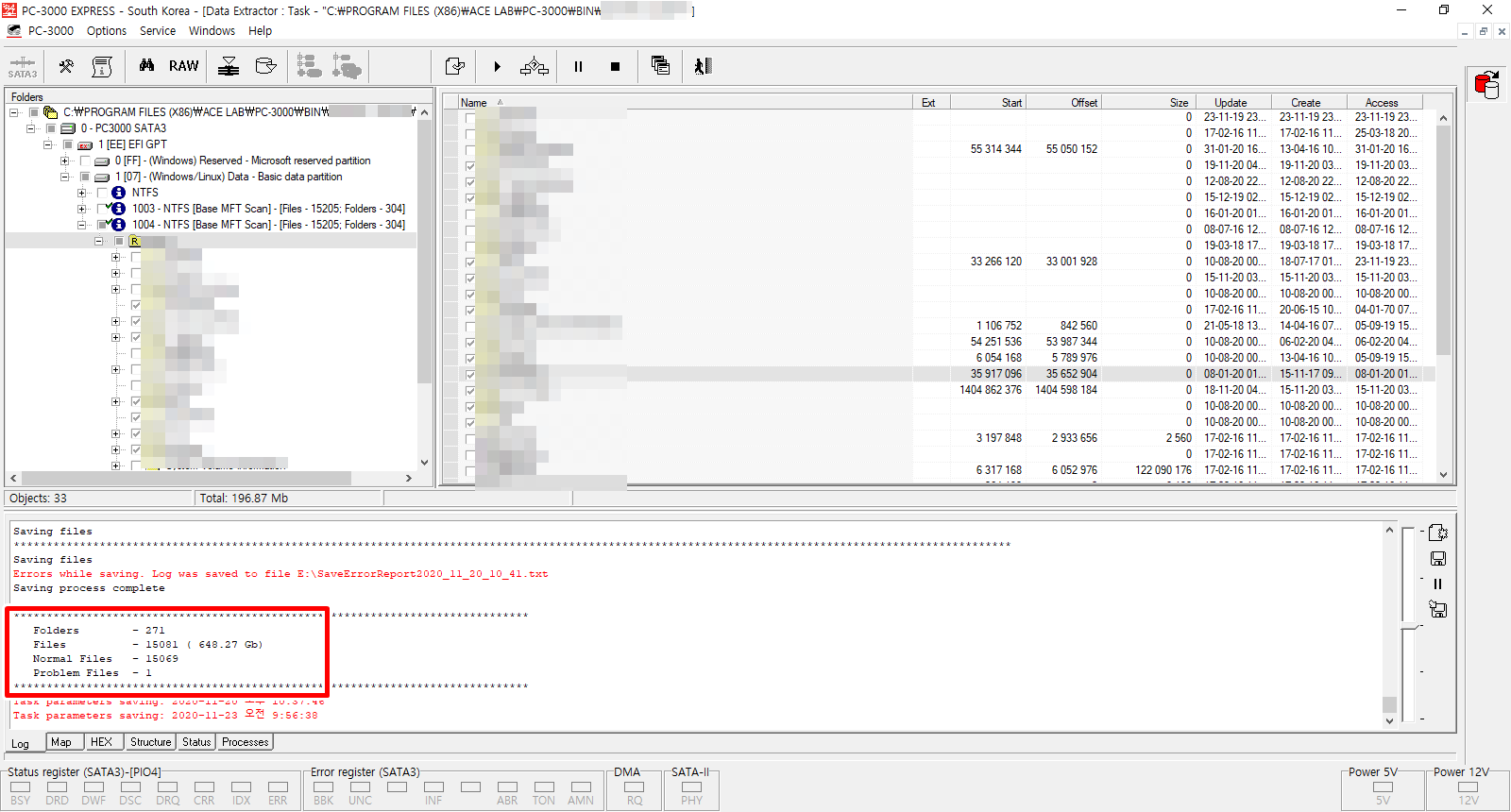Click the vertical slider thumb beside the log

[x=1410, y=627]
